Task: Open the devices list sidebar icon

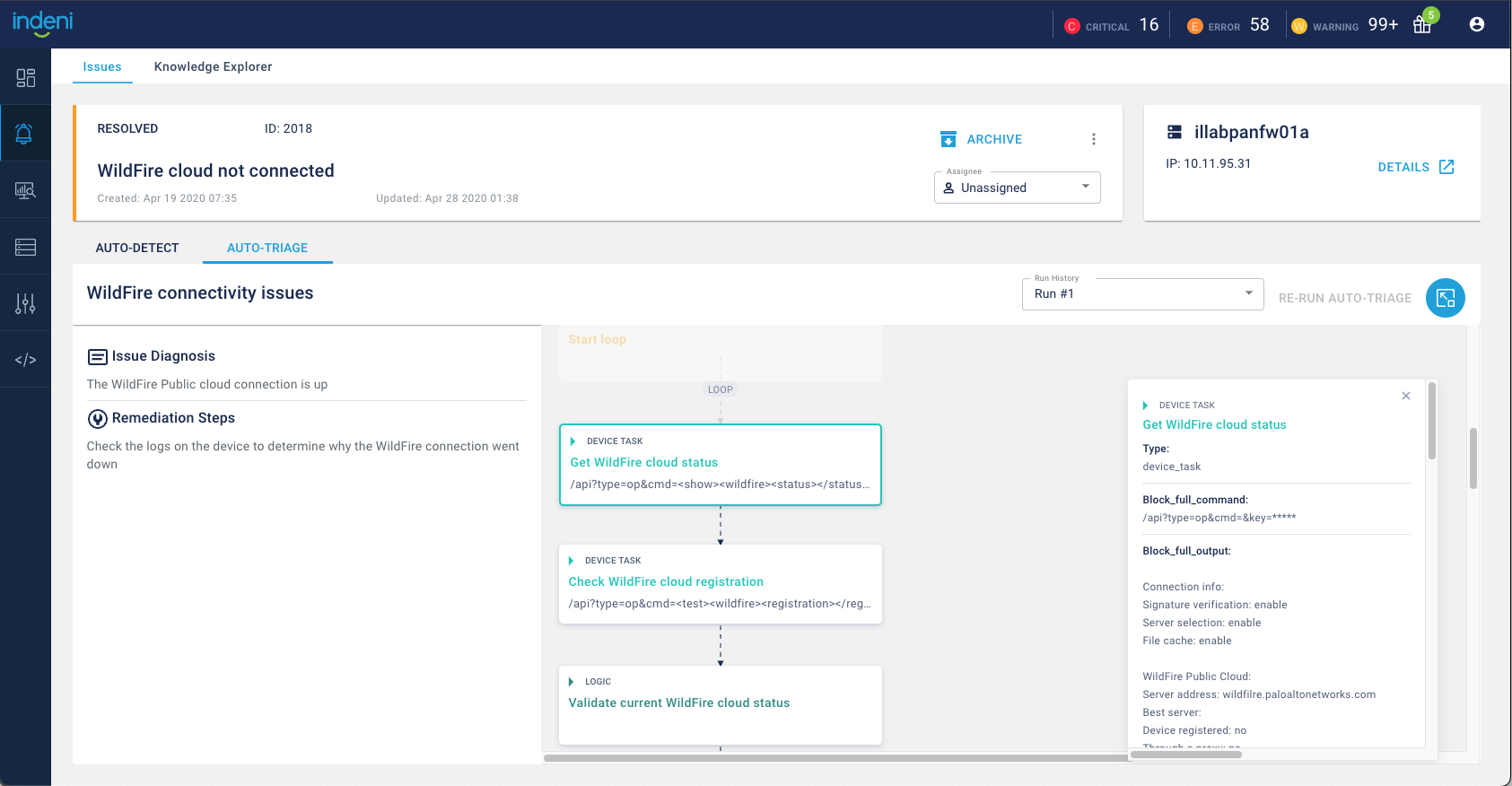Action: coord(25,247)
